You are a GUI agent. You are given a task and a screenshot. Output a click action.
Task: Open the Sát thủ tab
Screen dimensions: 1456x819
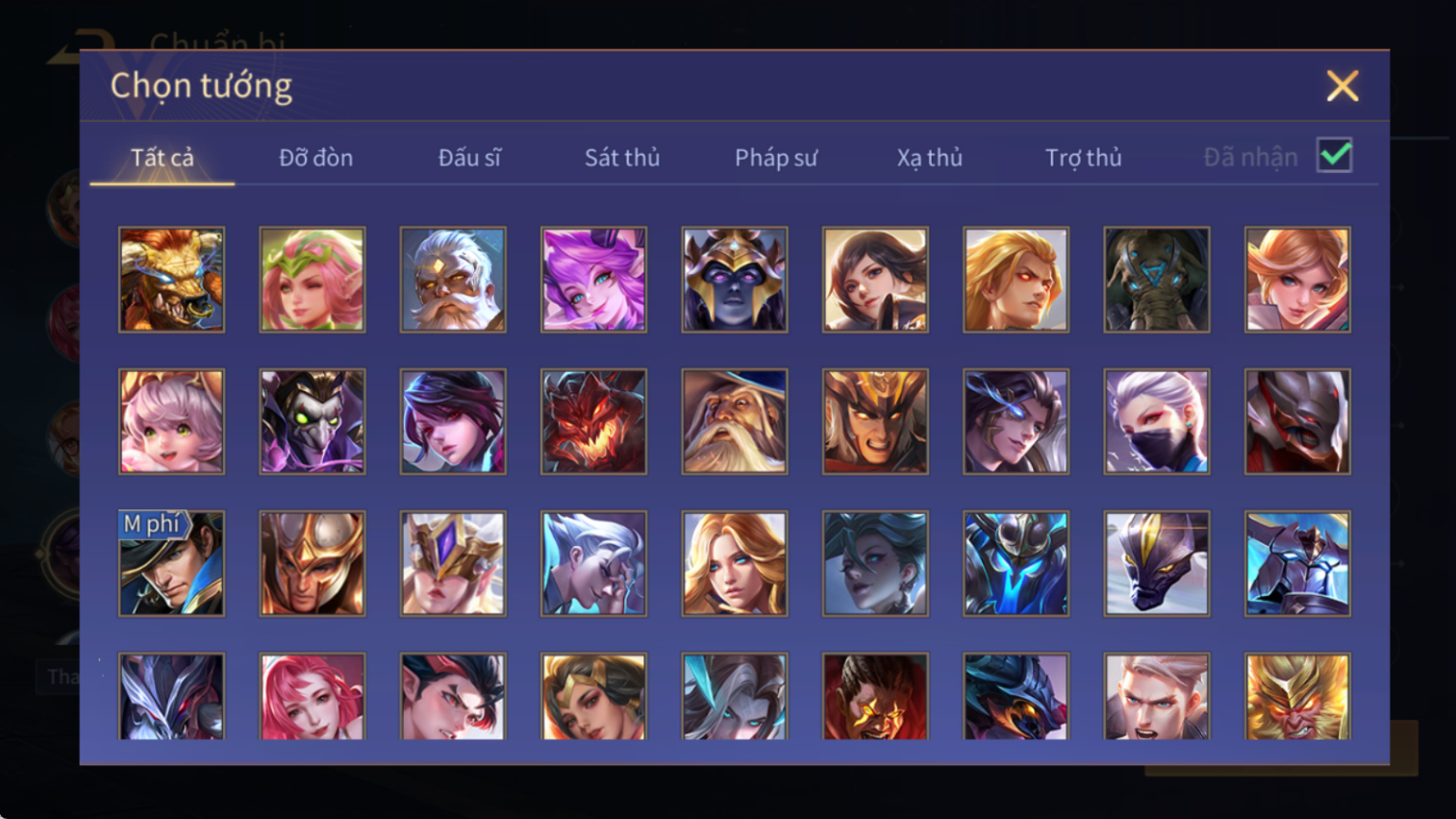[x=622, y=158]
